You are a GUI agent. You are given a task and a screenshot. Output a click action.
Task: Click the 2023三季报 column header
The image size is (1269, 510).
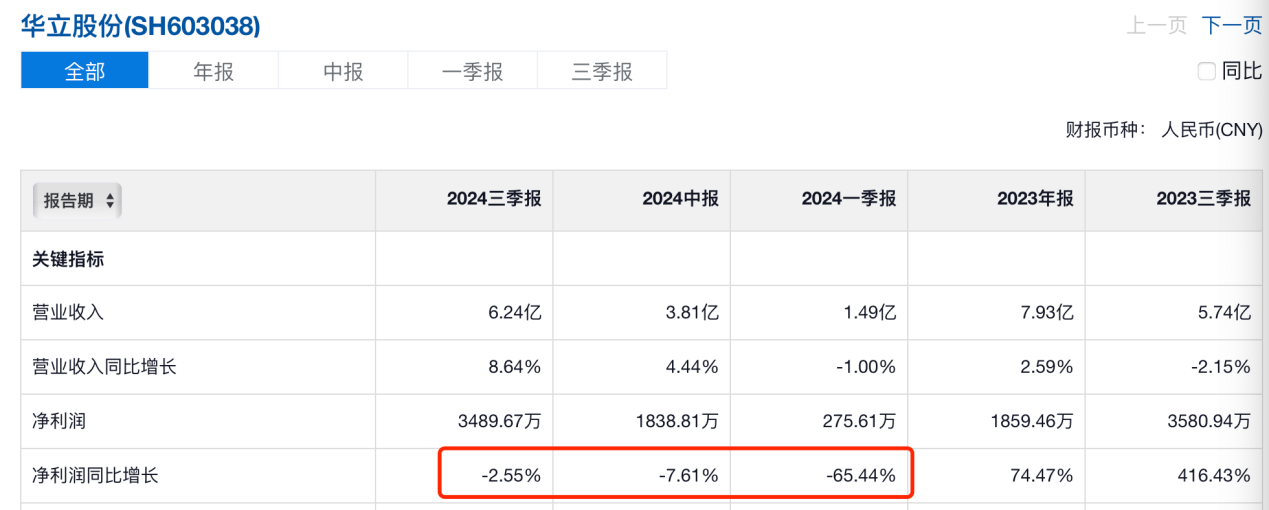point(1203,199)
